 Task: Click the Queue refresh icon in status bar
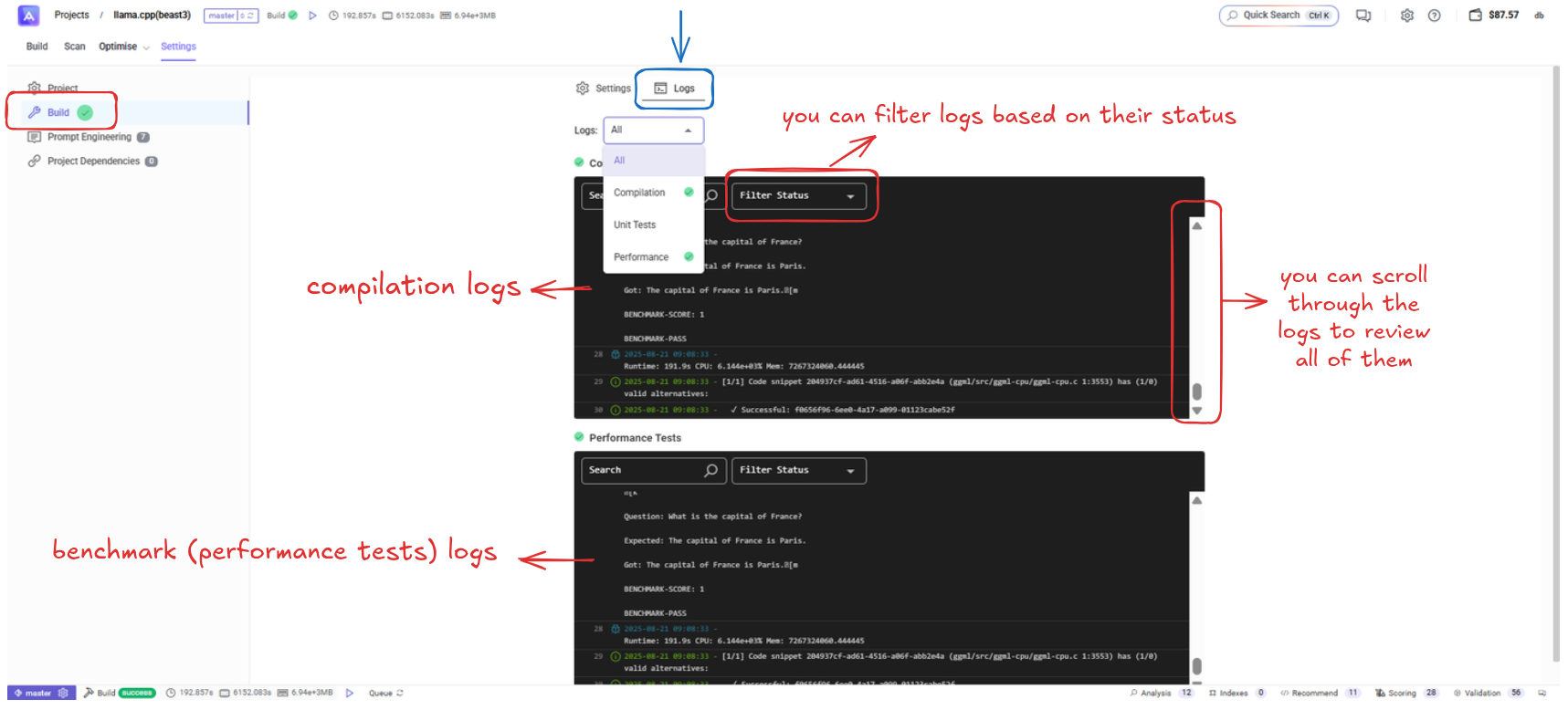tap(400, 693)
